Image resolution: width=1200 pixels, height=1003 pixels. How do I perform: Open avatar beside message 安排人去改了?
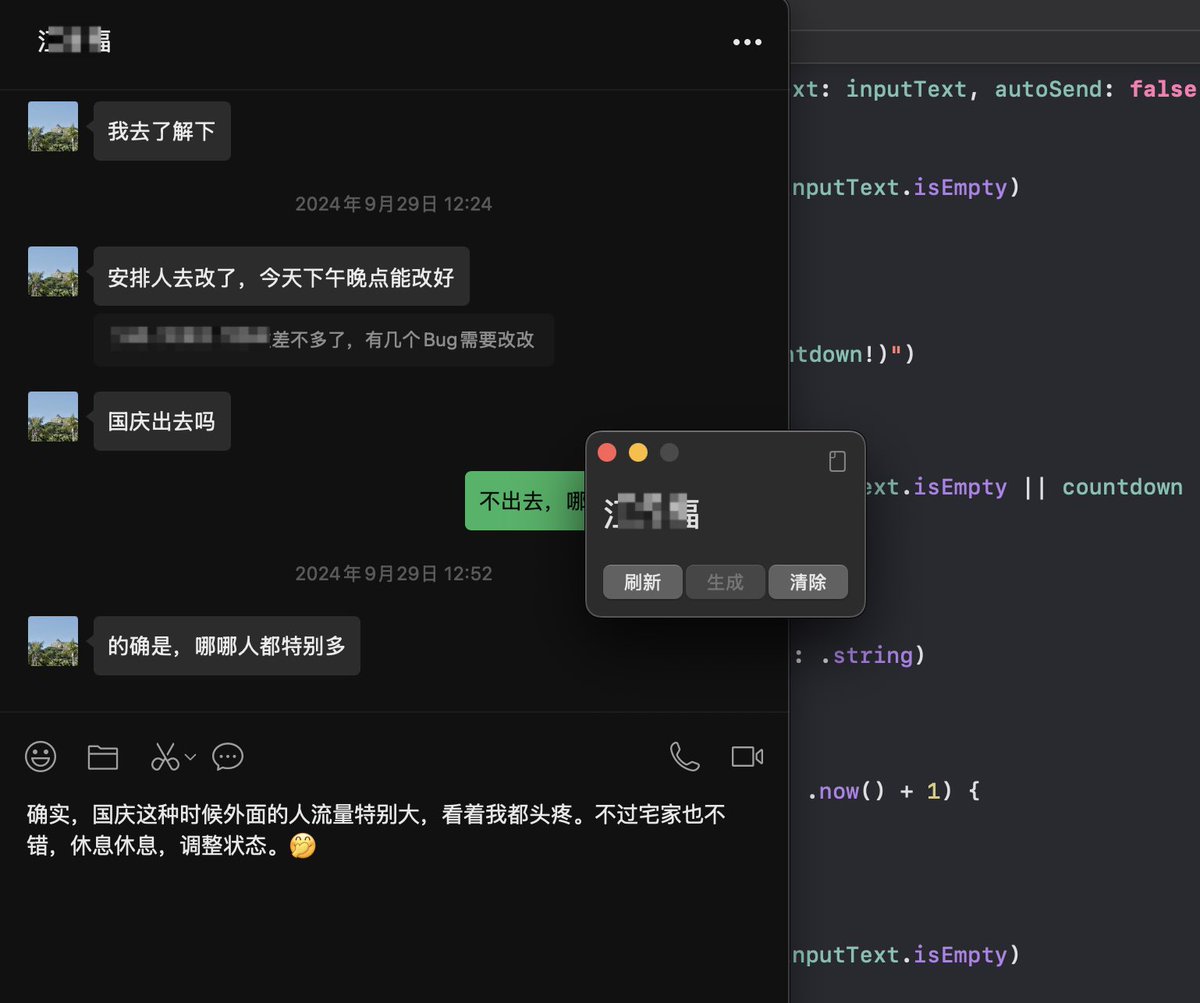53,272
